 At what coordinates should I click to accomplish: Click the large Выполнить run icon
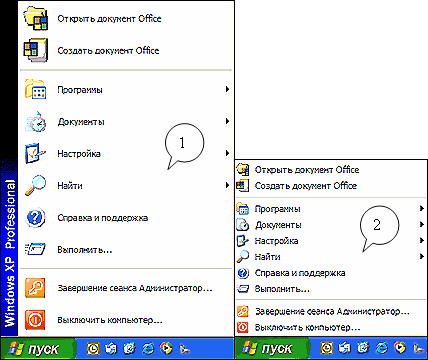(35, 249)
